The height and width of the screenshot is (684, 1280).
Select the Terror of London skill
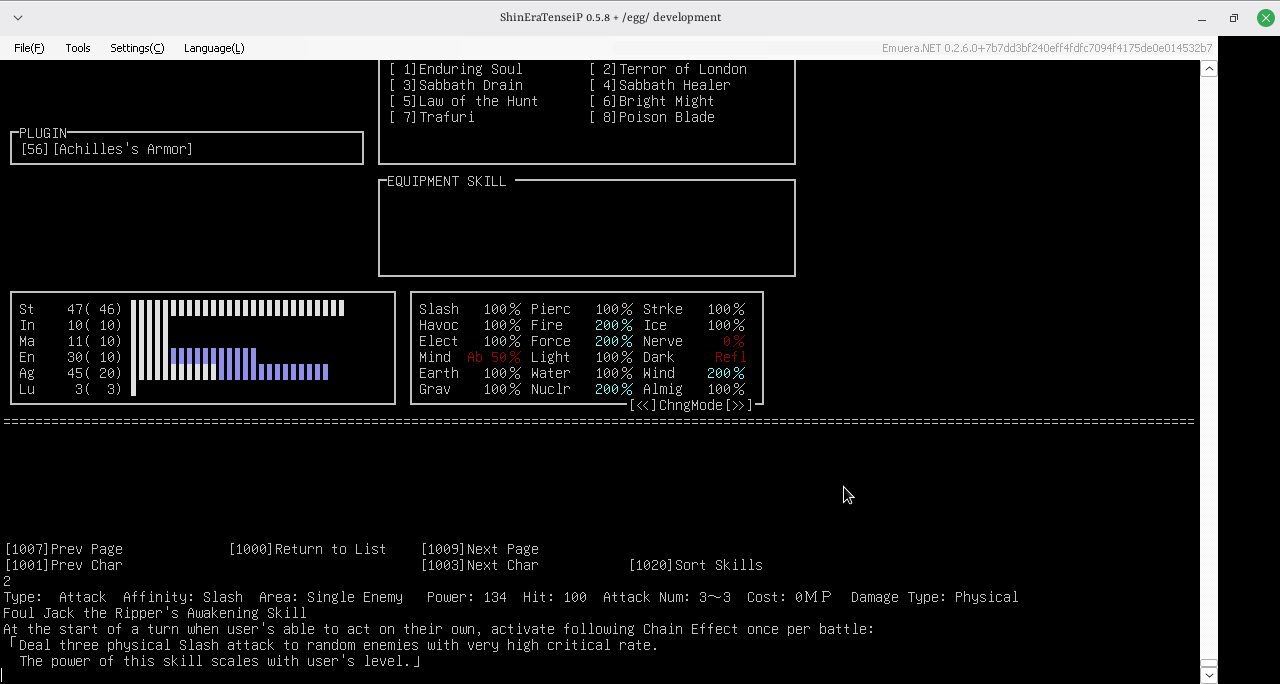(668, 69)
